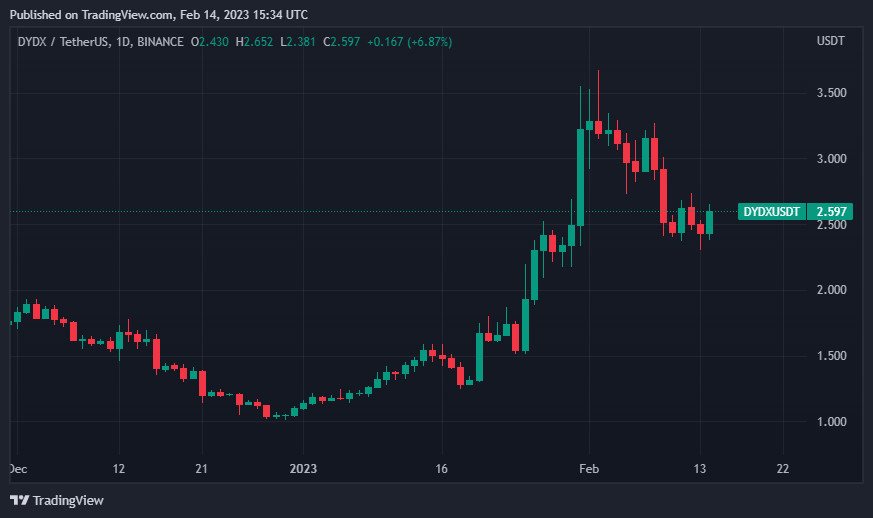Click the open value O2.430
Viewport: 873px width, 518px height.
(x=210, y=42)
